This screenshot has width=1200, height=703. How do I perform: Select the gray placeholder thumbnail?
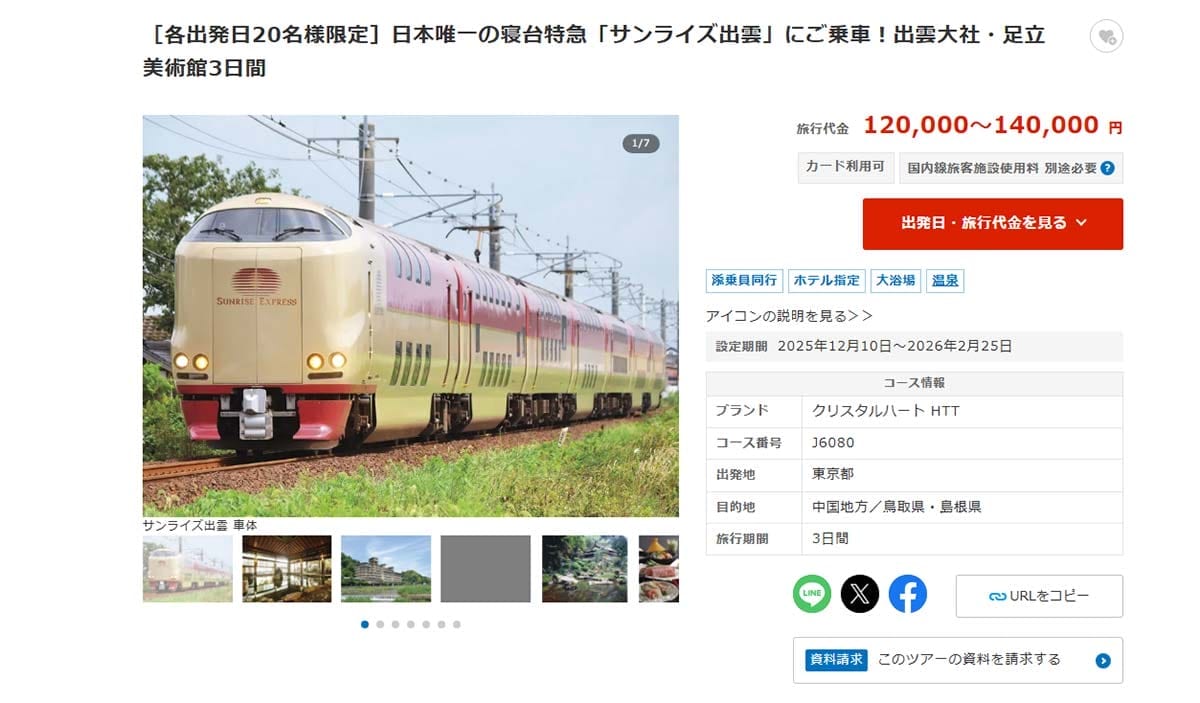486,569
